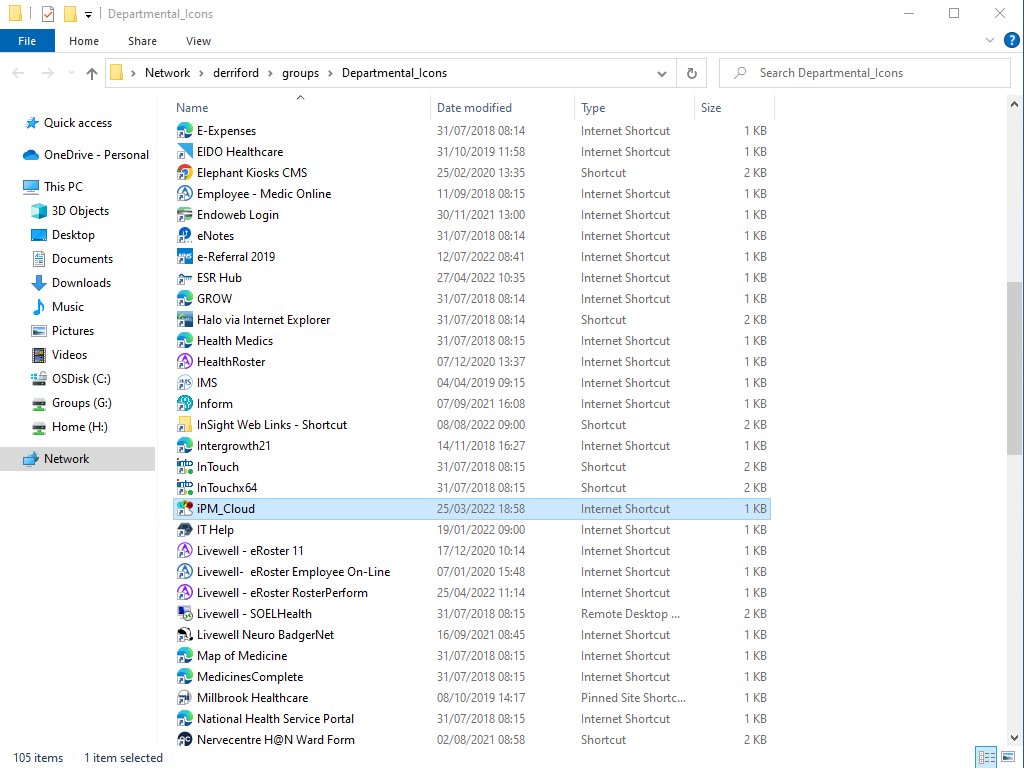
Task: Select the National Health Service Portal file
Action: [472, 719]
